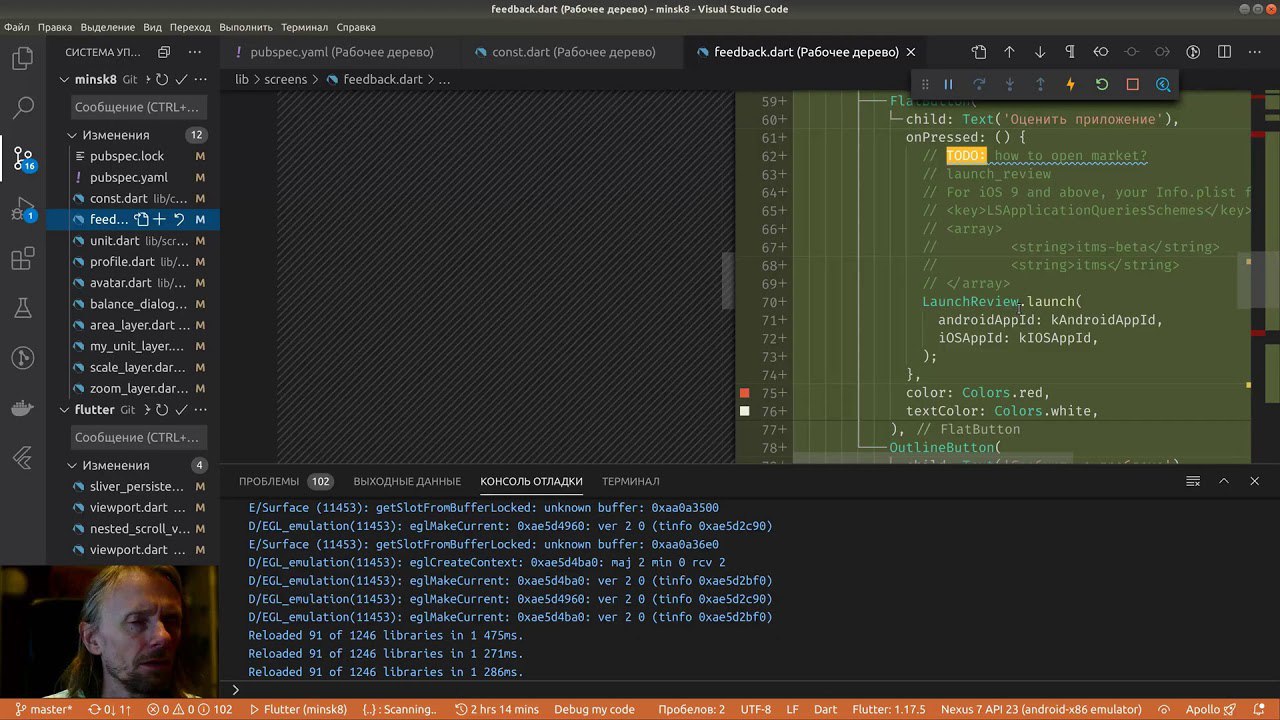Click the Step Over debug button
Image resolution: width=1280 pixels, height=720 pixels.
pos(979,85)
